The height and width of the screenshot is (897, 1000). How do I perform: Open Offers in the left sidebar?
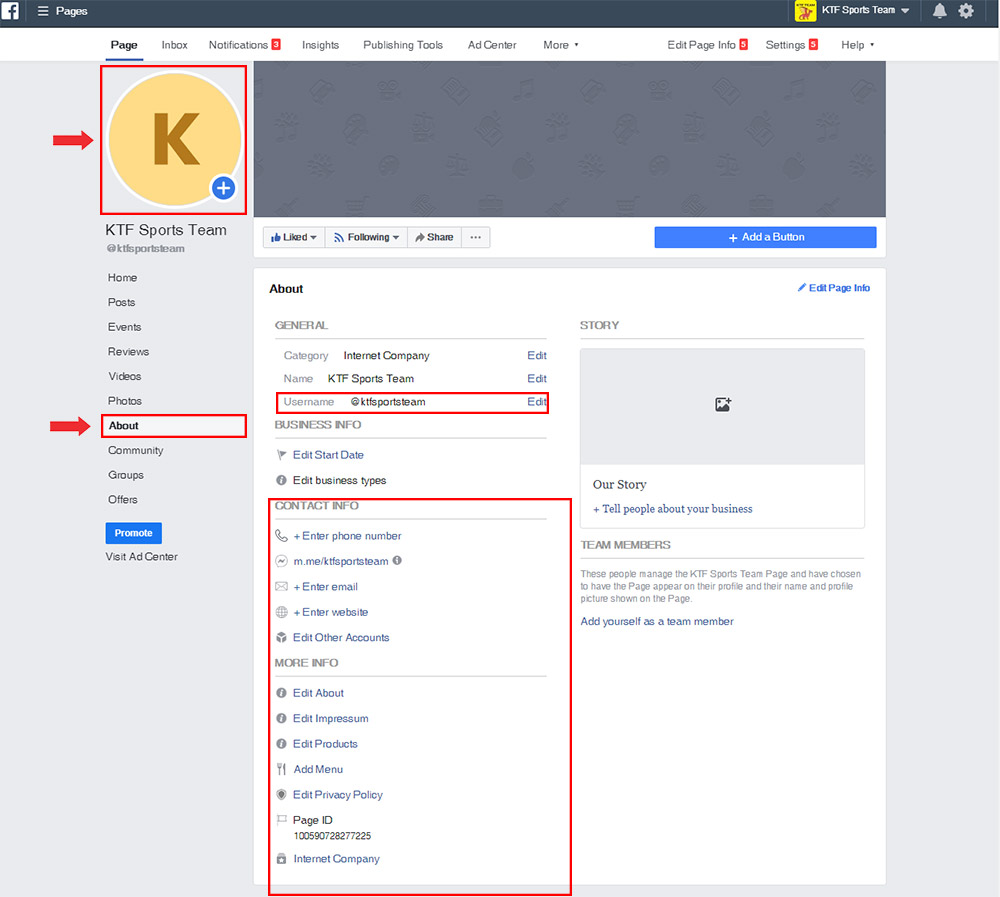tap(122, 500)
